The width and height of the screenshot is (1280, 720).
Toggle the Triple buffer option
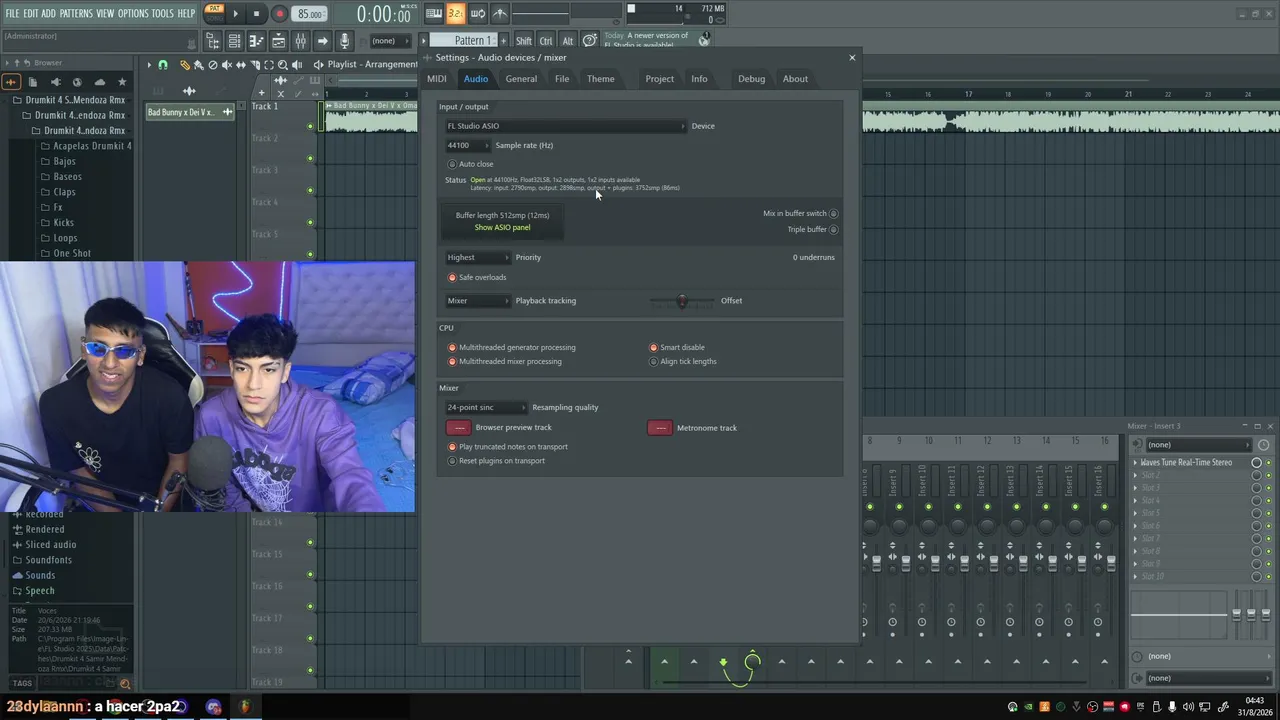834,230
